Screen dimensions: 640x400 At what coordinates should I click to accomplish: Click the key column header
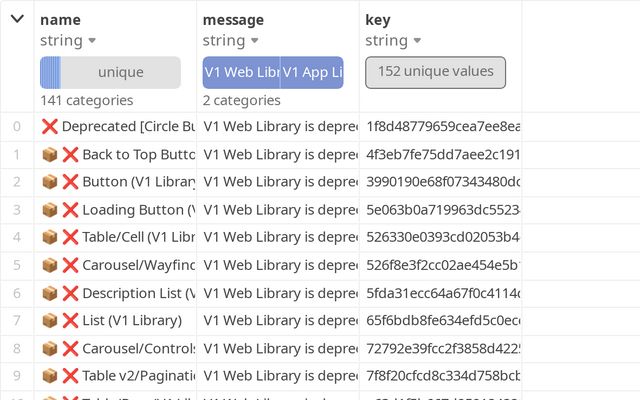pos(378,19)
